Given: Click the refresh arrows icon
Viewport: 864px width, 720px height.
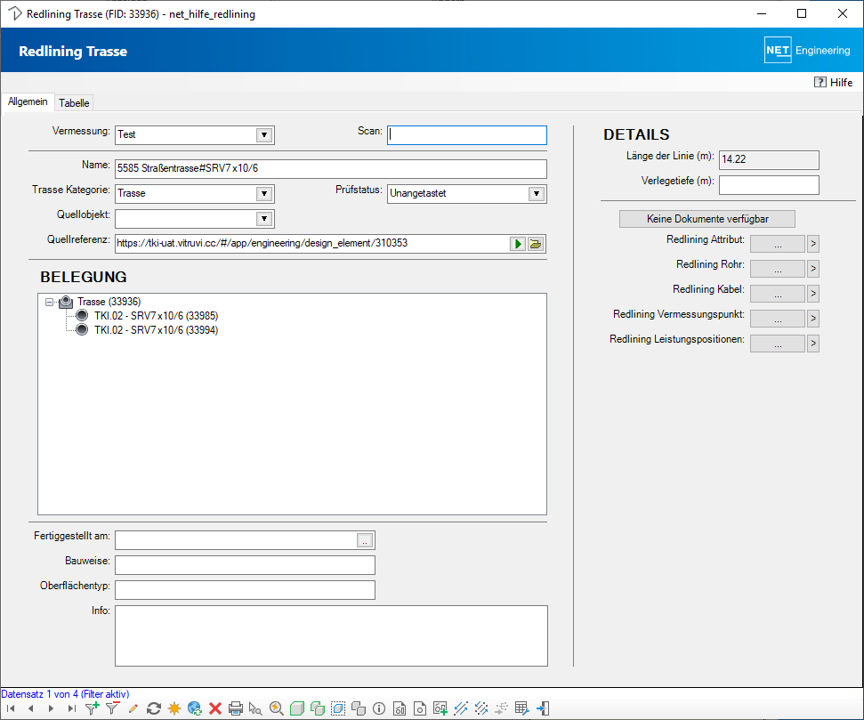Looking at the screenshot, I should pyautogui.click(x=153, y=708).
